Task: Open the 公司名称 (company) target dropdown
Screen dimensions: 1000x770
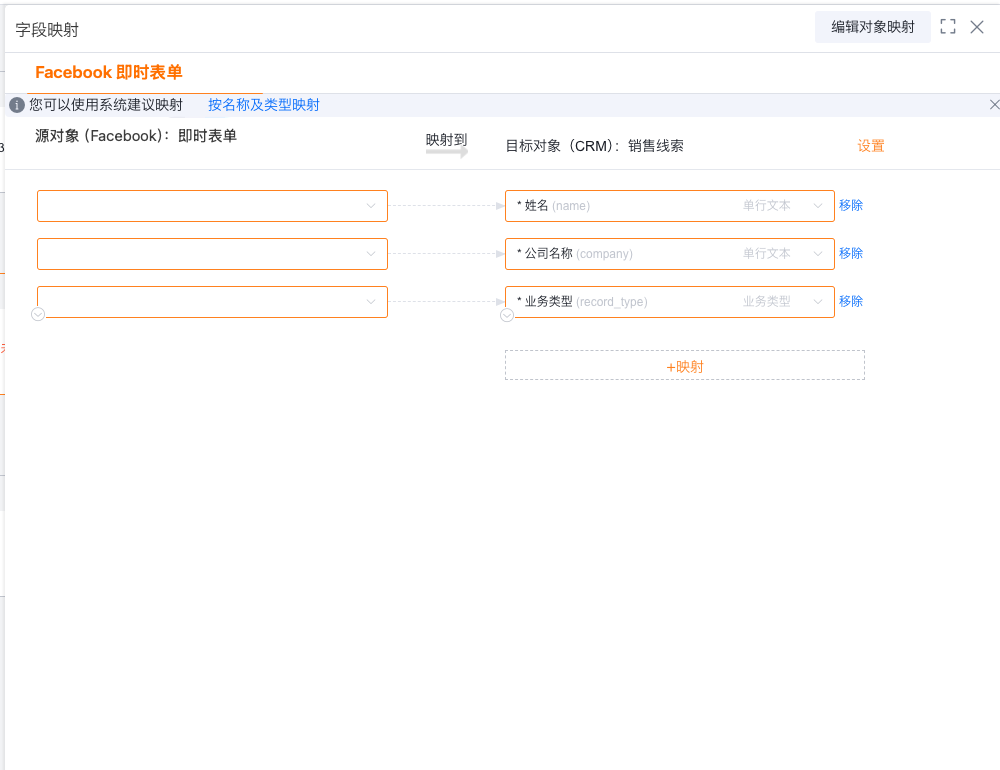Action: [670, 254]
